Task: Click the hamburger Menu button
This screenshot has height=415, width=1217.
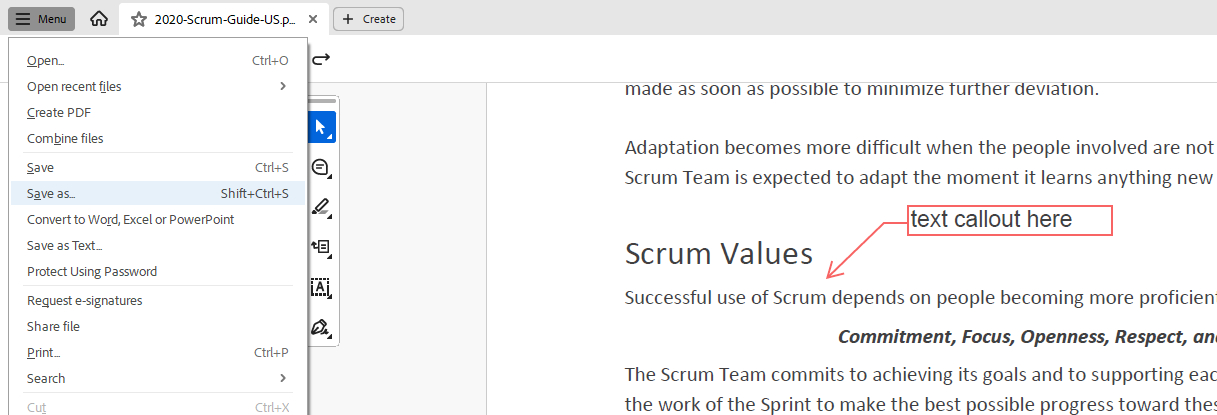Action: pyautogui.click(x=41, y=19)
